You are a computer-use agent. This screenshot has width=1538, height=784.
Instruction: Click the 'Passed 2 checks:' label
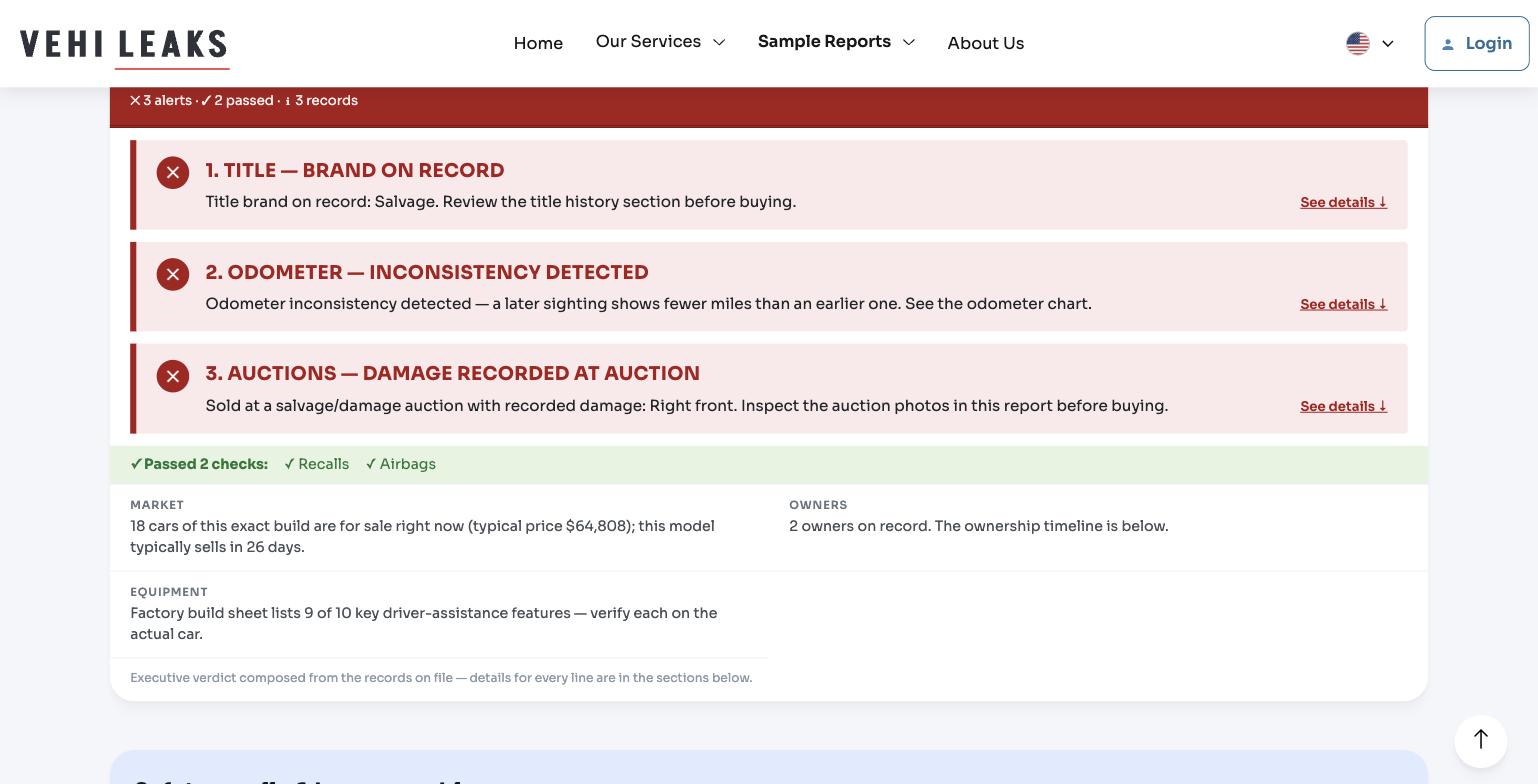coord(199,464)
